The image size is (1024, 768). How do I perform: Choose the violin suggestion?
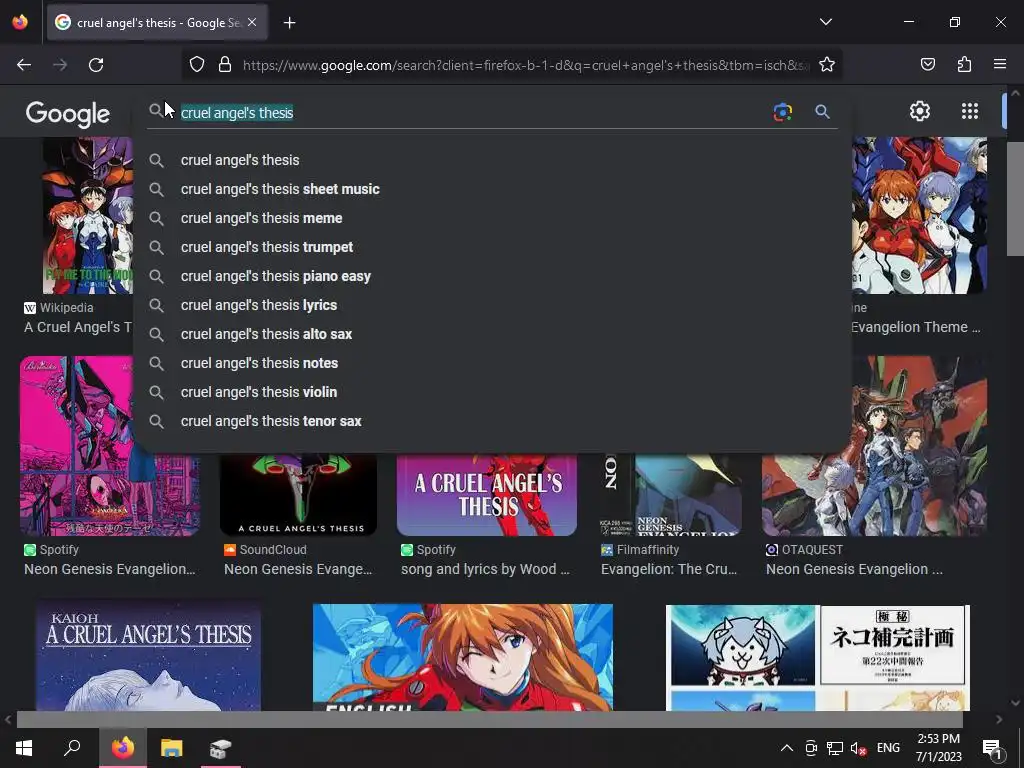493,392
